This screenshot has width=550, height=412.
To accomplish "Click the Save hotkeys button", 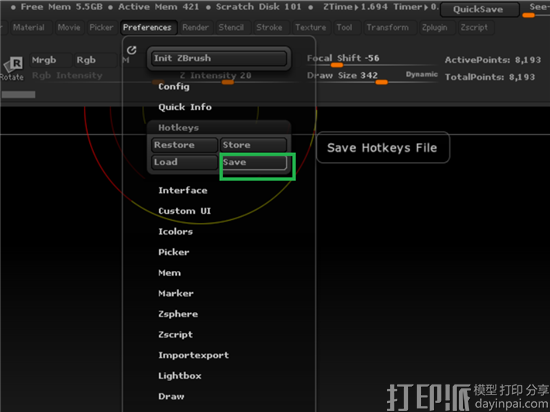I will point(253,162).
